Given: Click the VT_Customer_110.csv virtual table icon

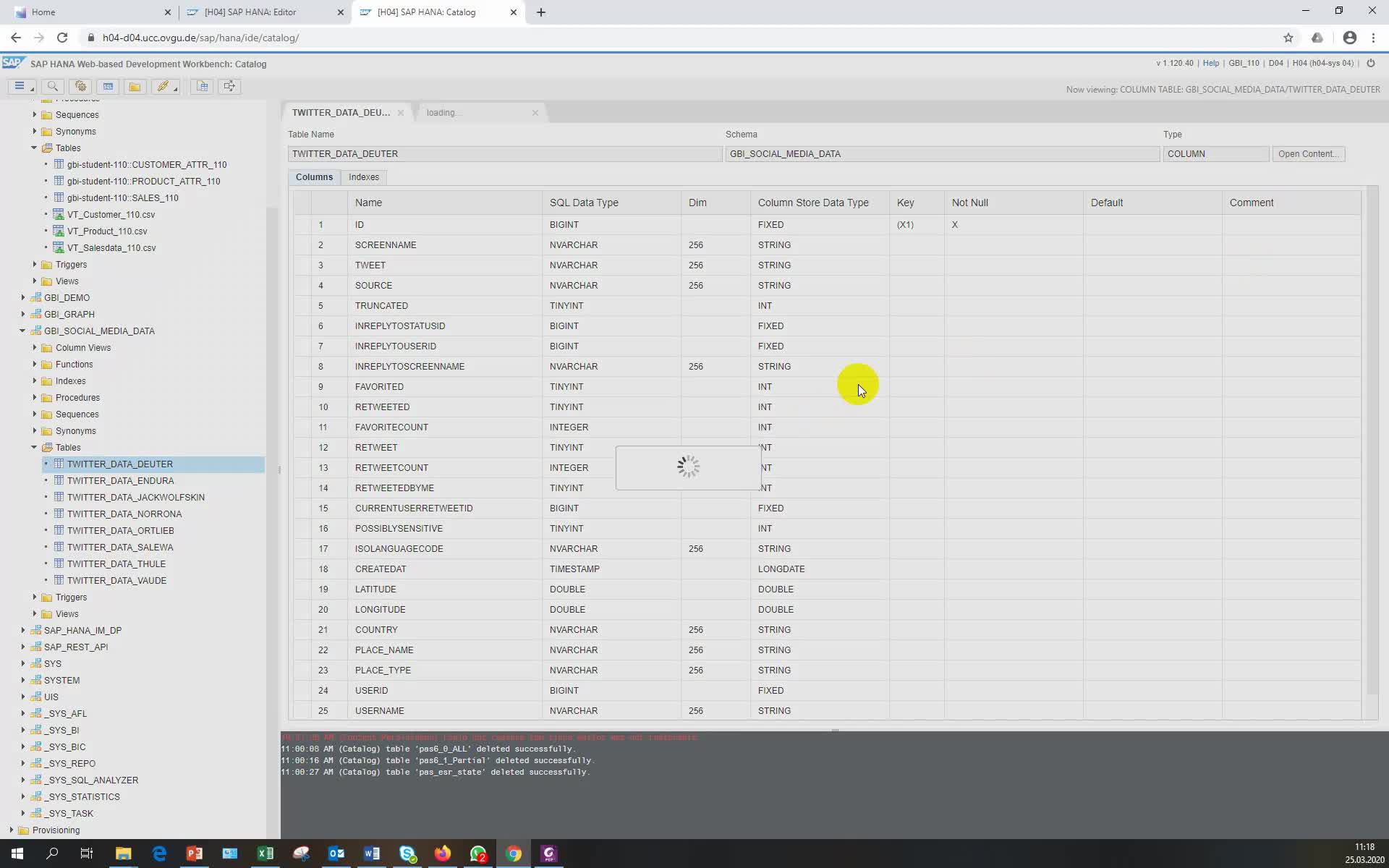Looking at the screenshot, I should 59,214.
